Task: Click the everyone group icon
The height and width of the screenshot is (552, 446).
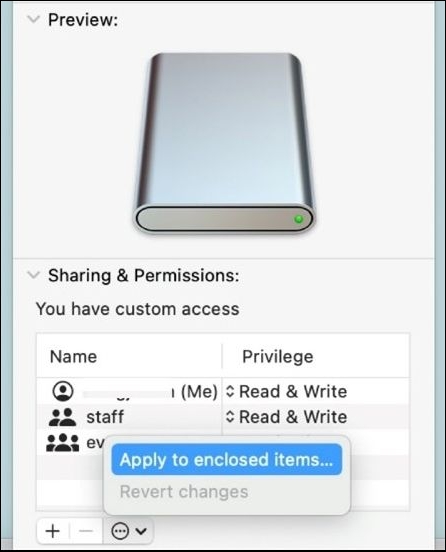Action: point(63,443)
